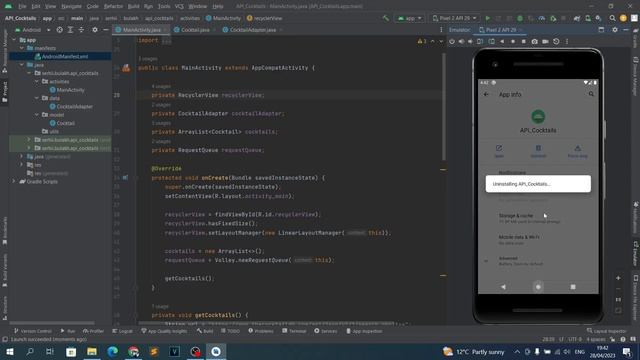Open the Refactor menu
This screenshot has height=360, width=640.
pyautogui.click(x=113, y=6)
